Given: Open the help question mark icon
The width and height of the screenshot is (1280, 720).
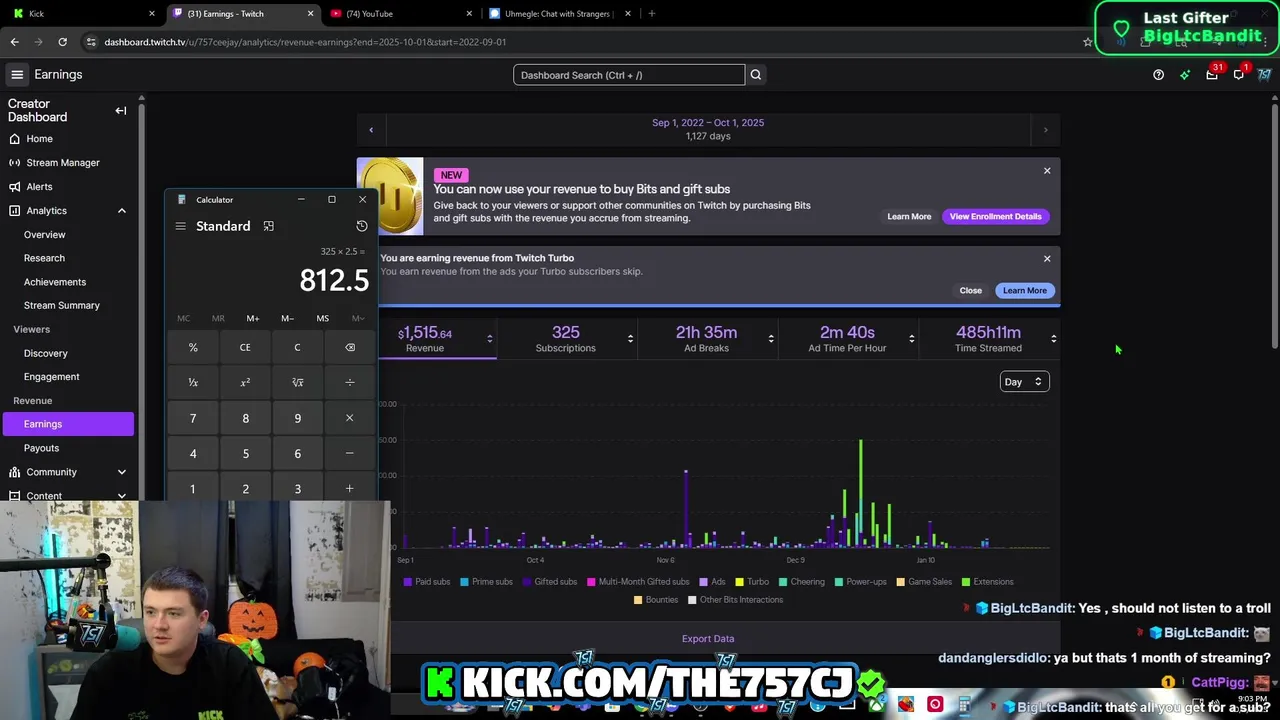Looking at the screenshot, I should click(1158, 75).
